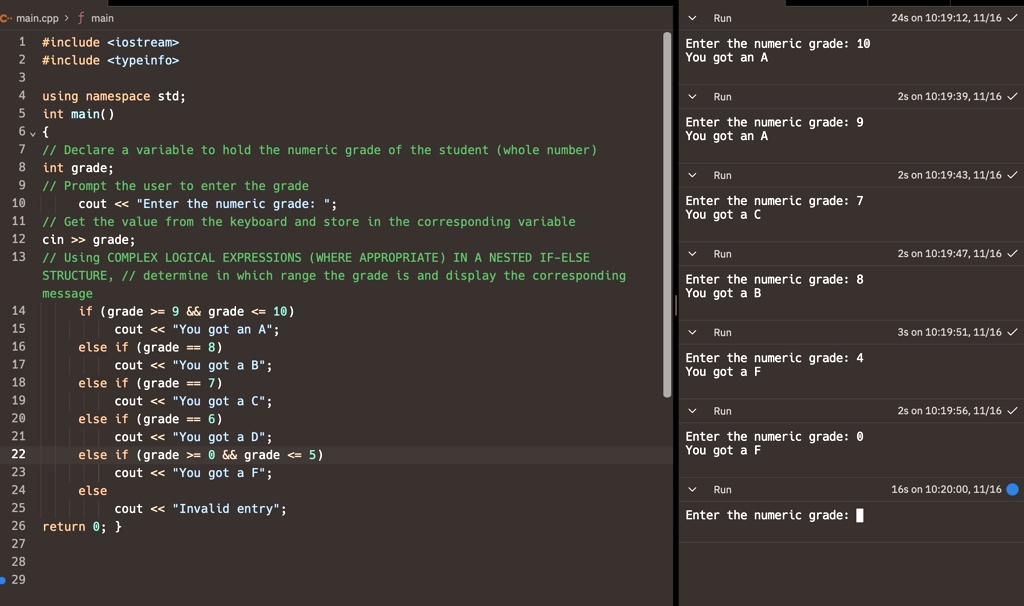Viewport: 1024px width, 606px height.
Task: Select the main symbol in the breadcrumb
Action: click(x=102, y=18)
